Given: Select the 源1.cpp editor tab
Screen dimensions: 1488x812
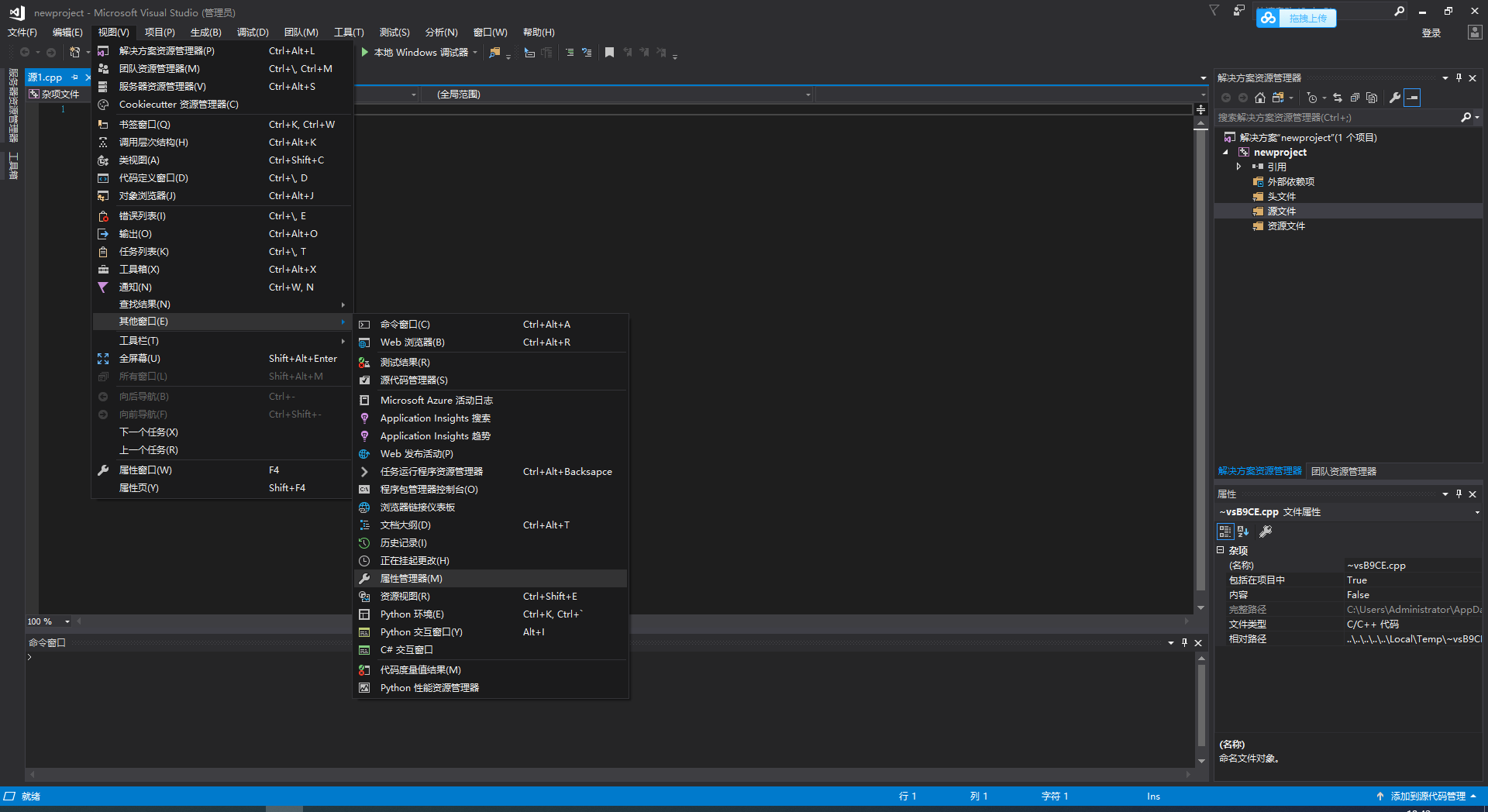Looking at the screenshot, I should [x=45, y=77].
